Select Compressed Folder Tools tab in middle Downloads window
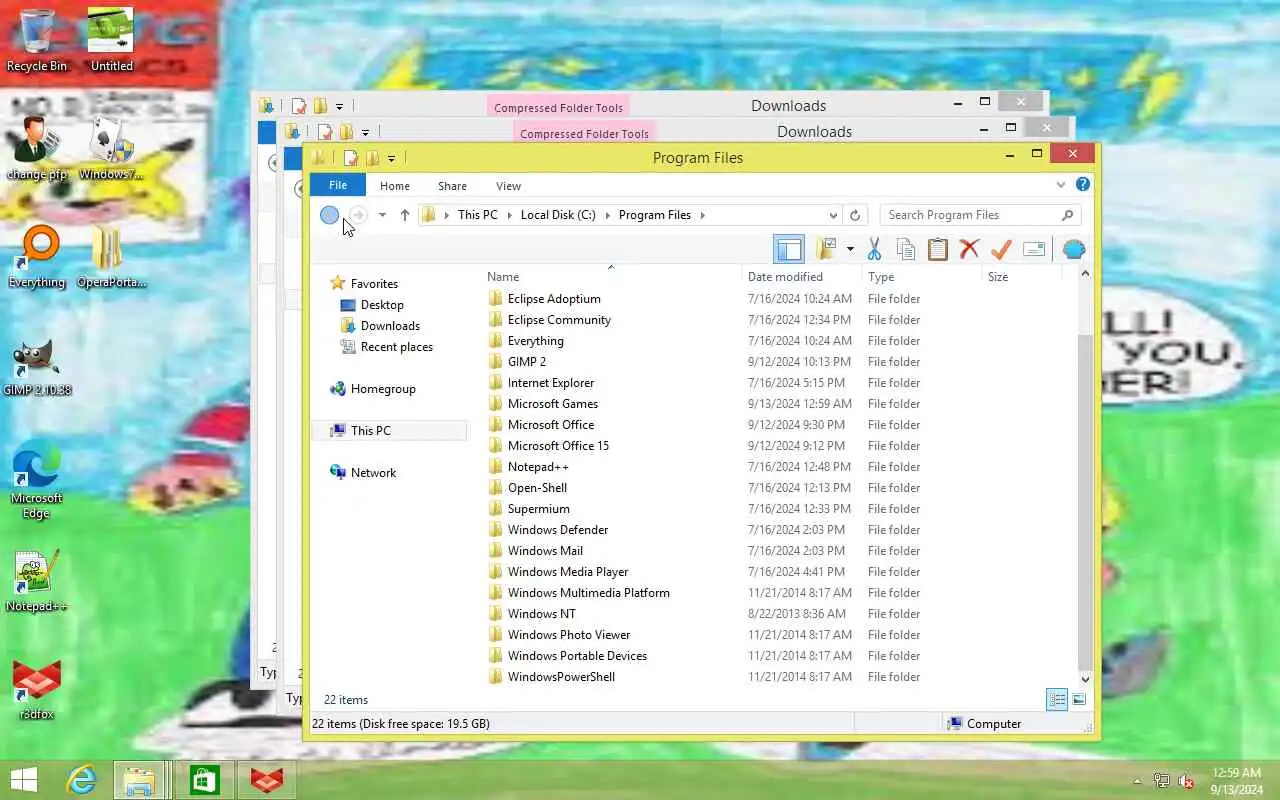Image resolution: width=1280 pixels, height=800 pixels. tap(584, 133)
